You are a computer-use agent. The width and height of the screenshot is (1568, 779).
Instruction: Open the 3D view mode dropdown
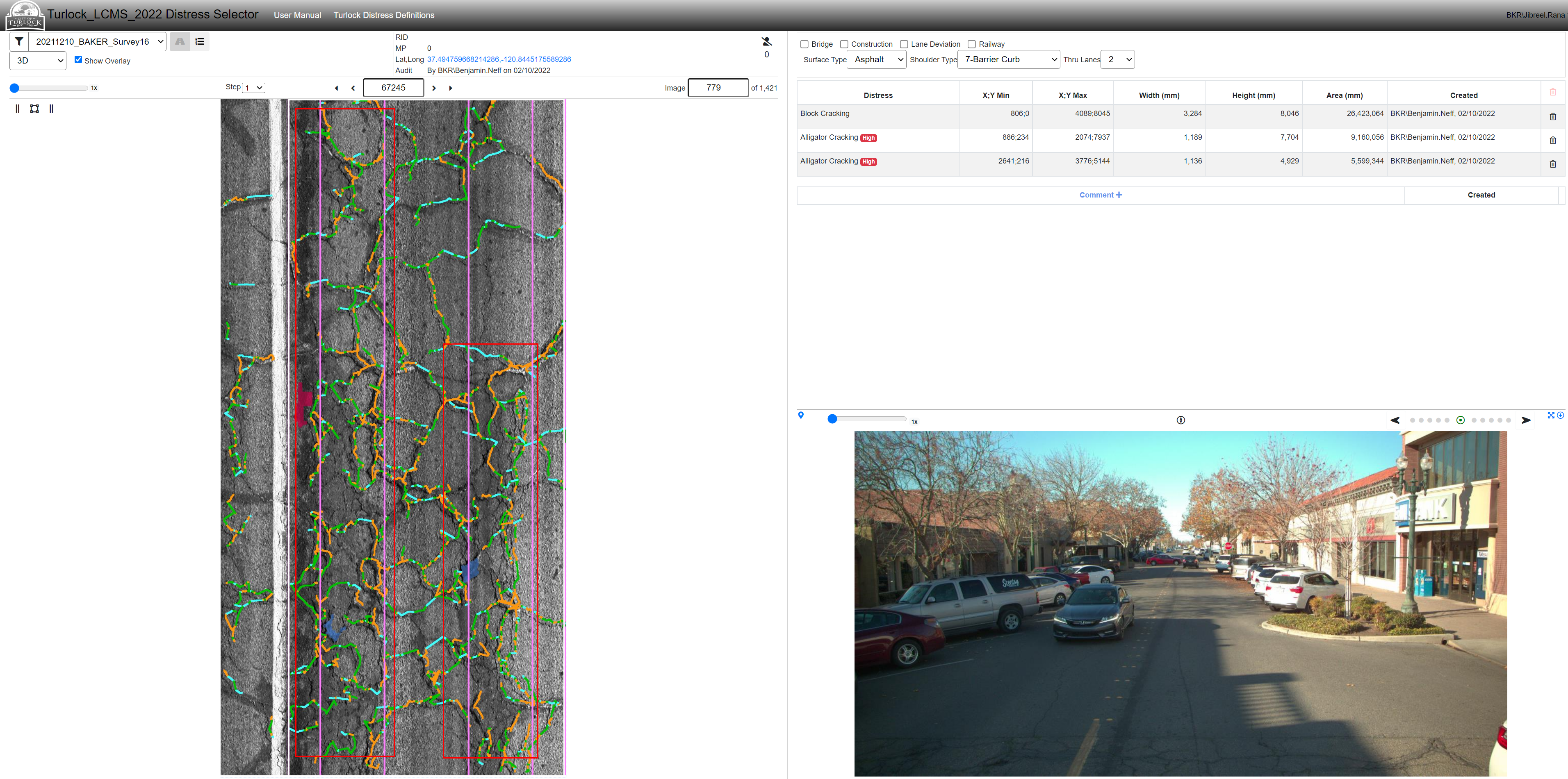point(38,61)
